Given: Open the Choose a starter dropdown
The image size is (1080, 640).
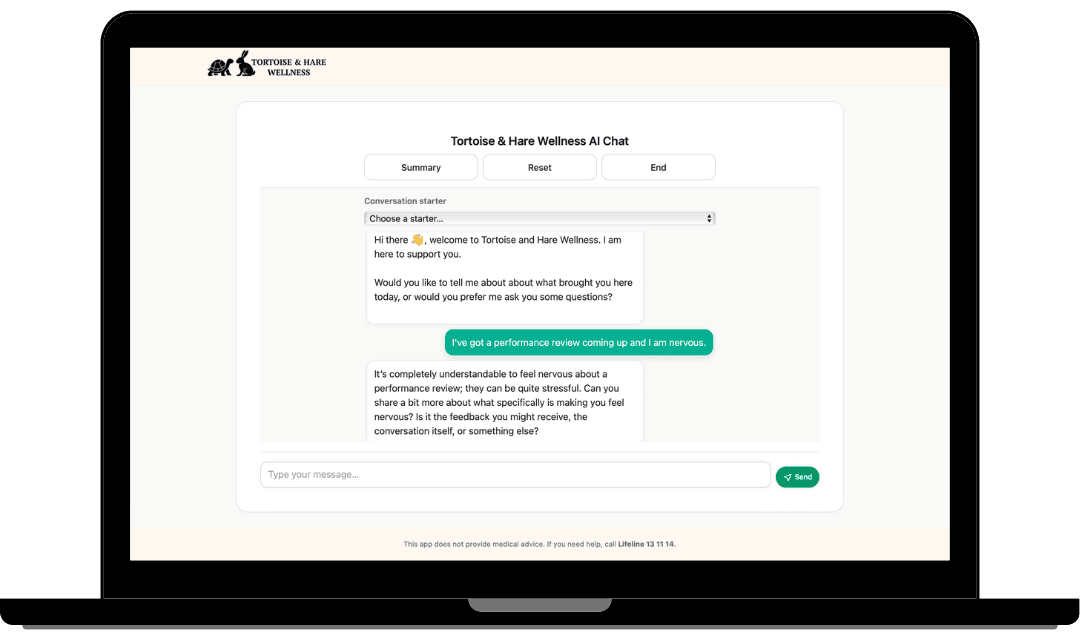Looking at the screenshot, I should coord(539,218).
